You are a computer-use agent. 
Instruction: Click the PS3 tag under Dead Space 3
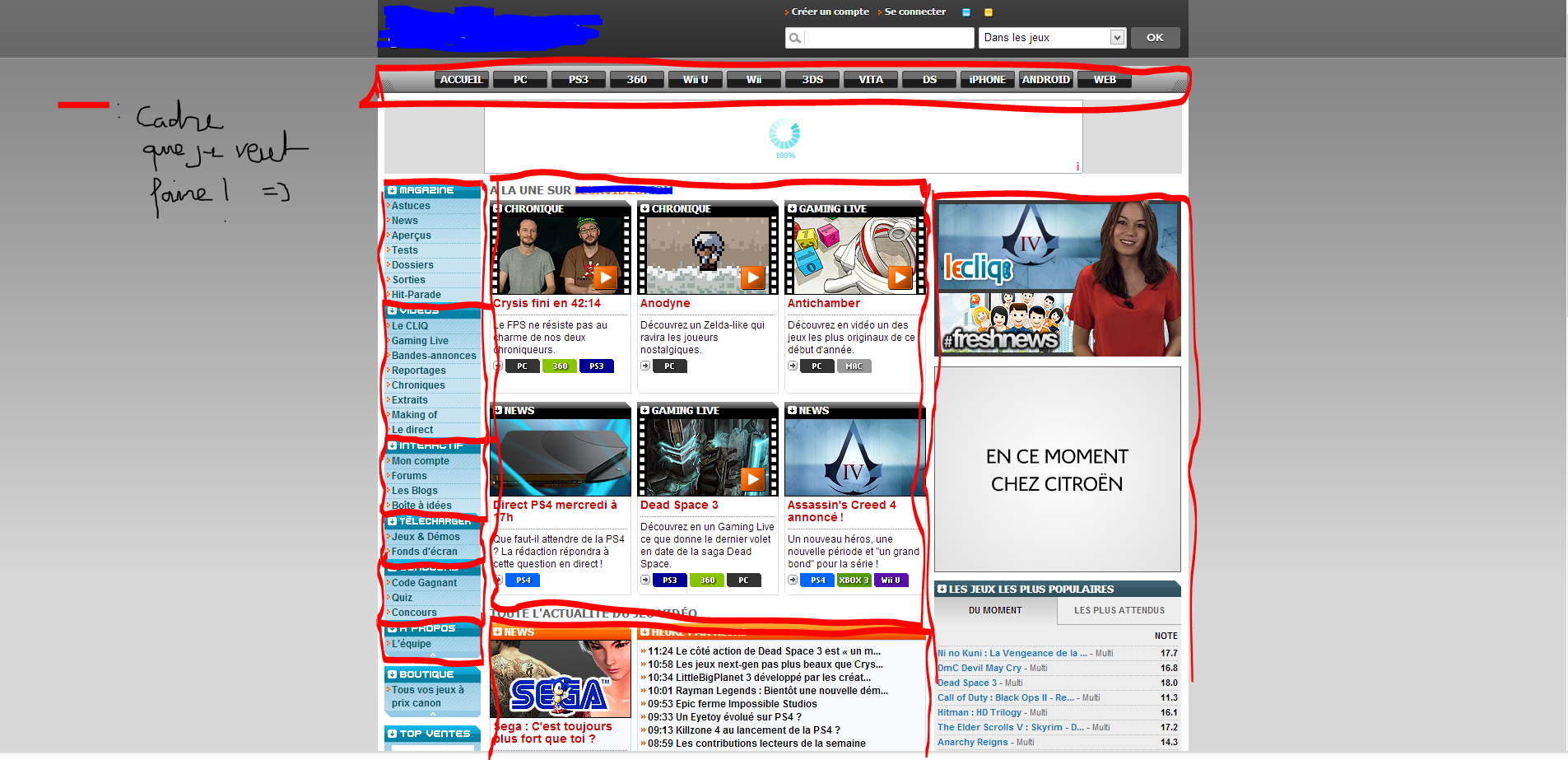click(670, 580)
